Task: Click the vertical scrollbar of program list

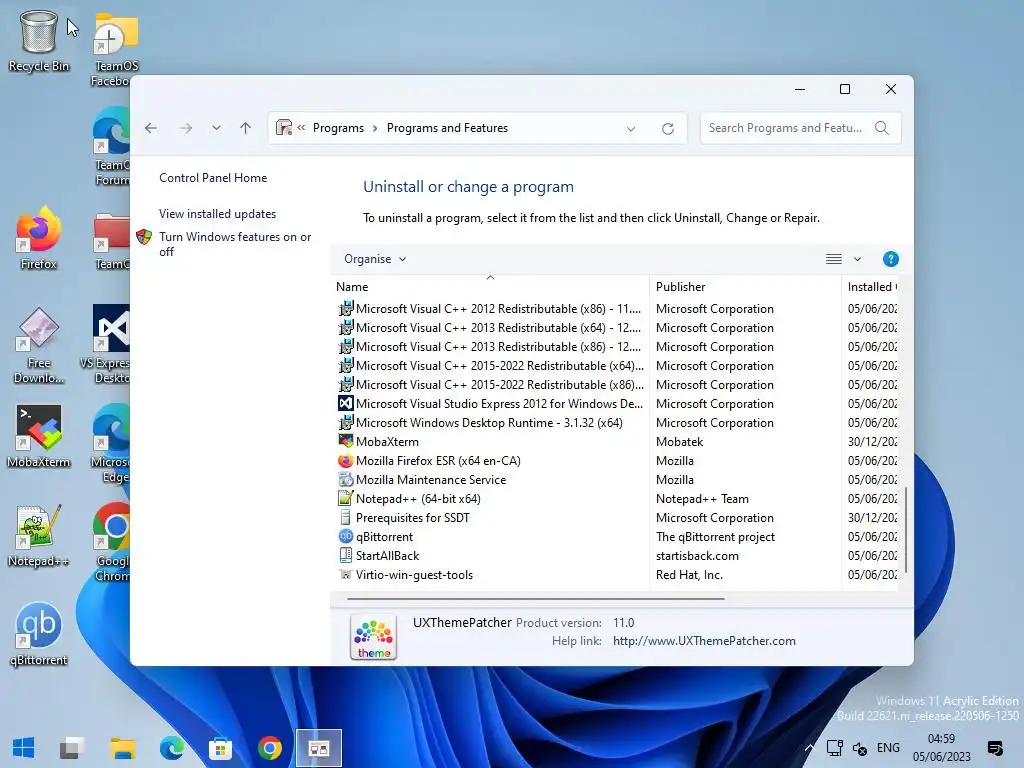Action: click(905, 529)
